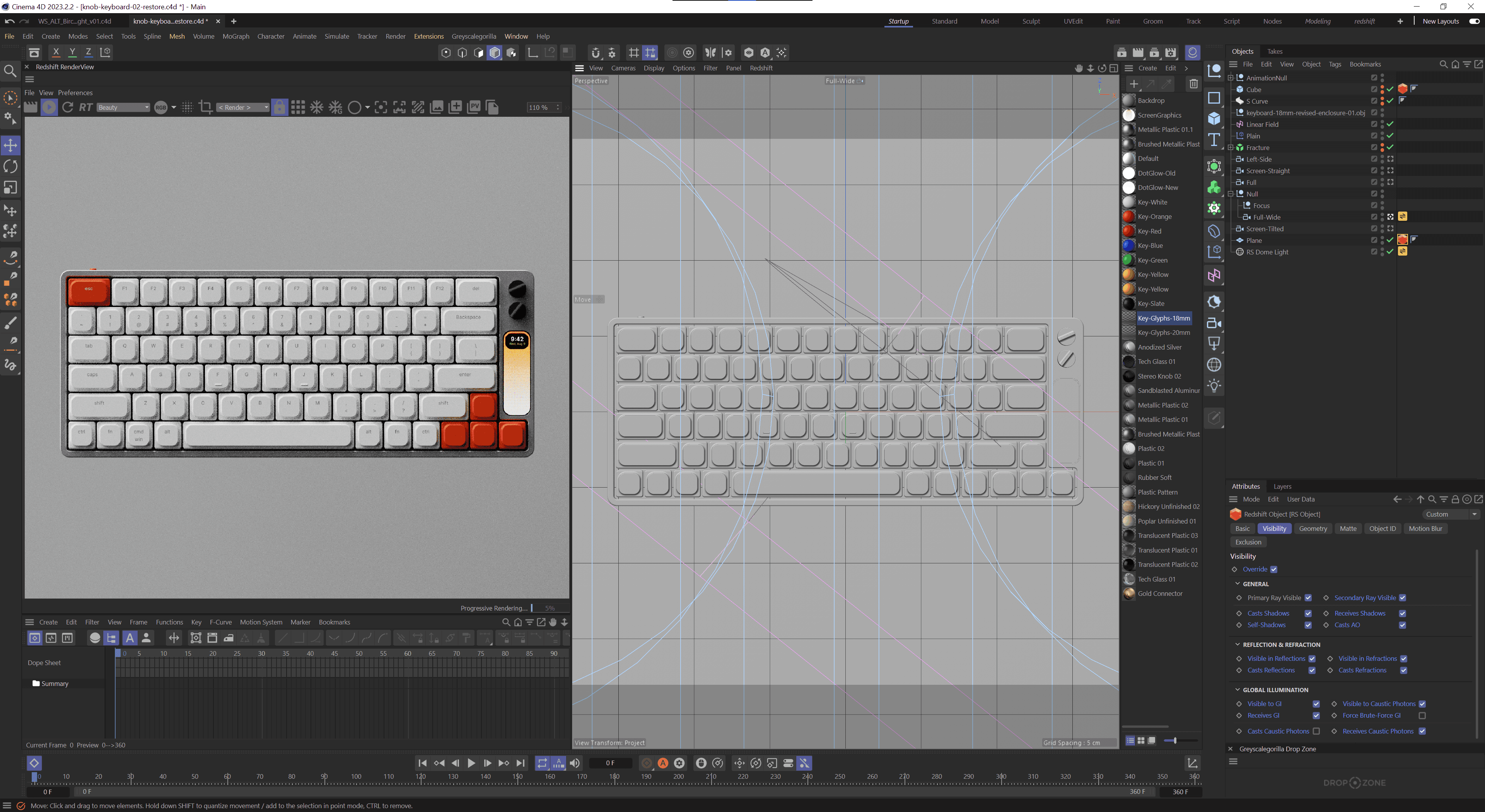Open the Beauty AOV dropdown
Viewport: 1485px width, 812px height.
(123, 107)
